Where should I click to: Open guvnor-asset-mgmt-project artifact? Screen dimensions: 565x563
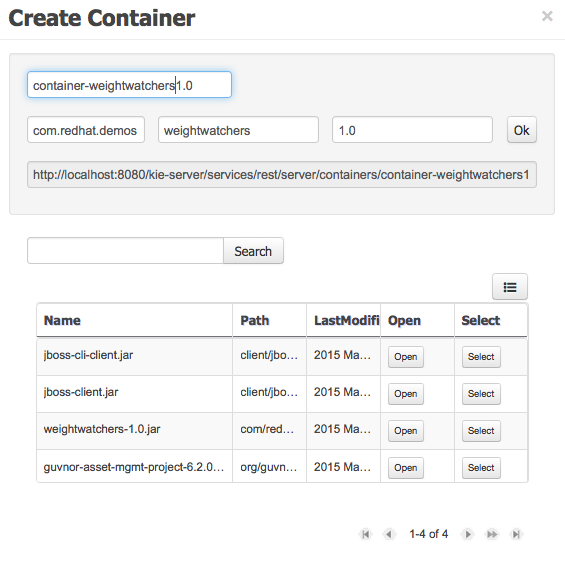406,468
